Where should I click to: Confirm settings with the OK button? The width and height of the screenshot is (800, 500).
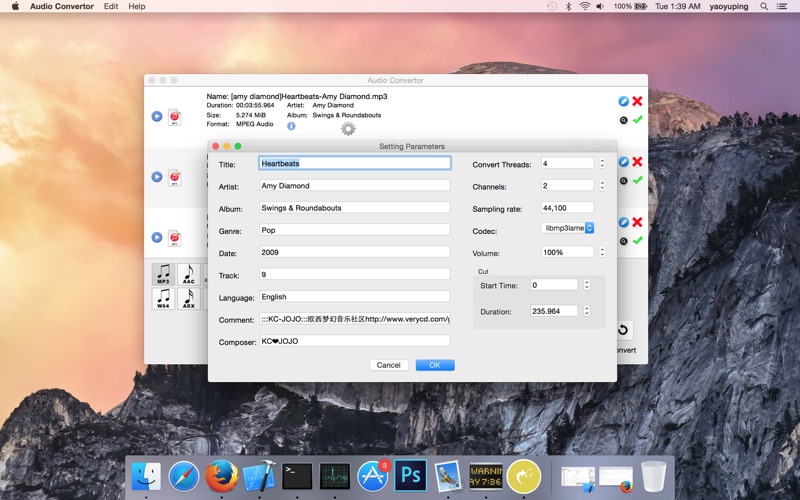click(x=435, y=365)
